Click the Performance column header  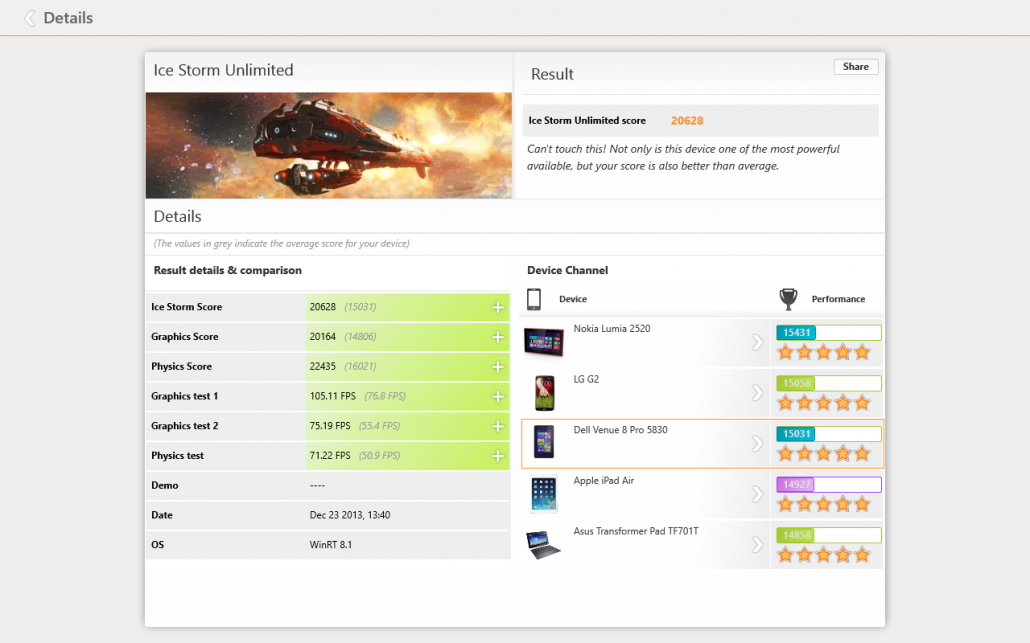tap(838, 299)
